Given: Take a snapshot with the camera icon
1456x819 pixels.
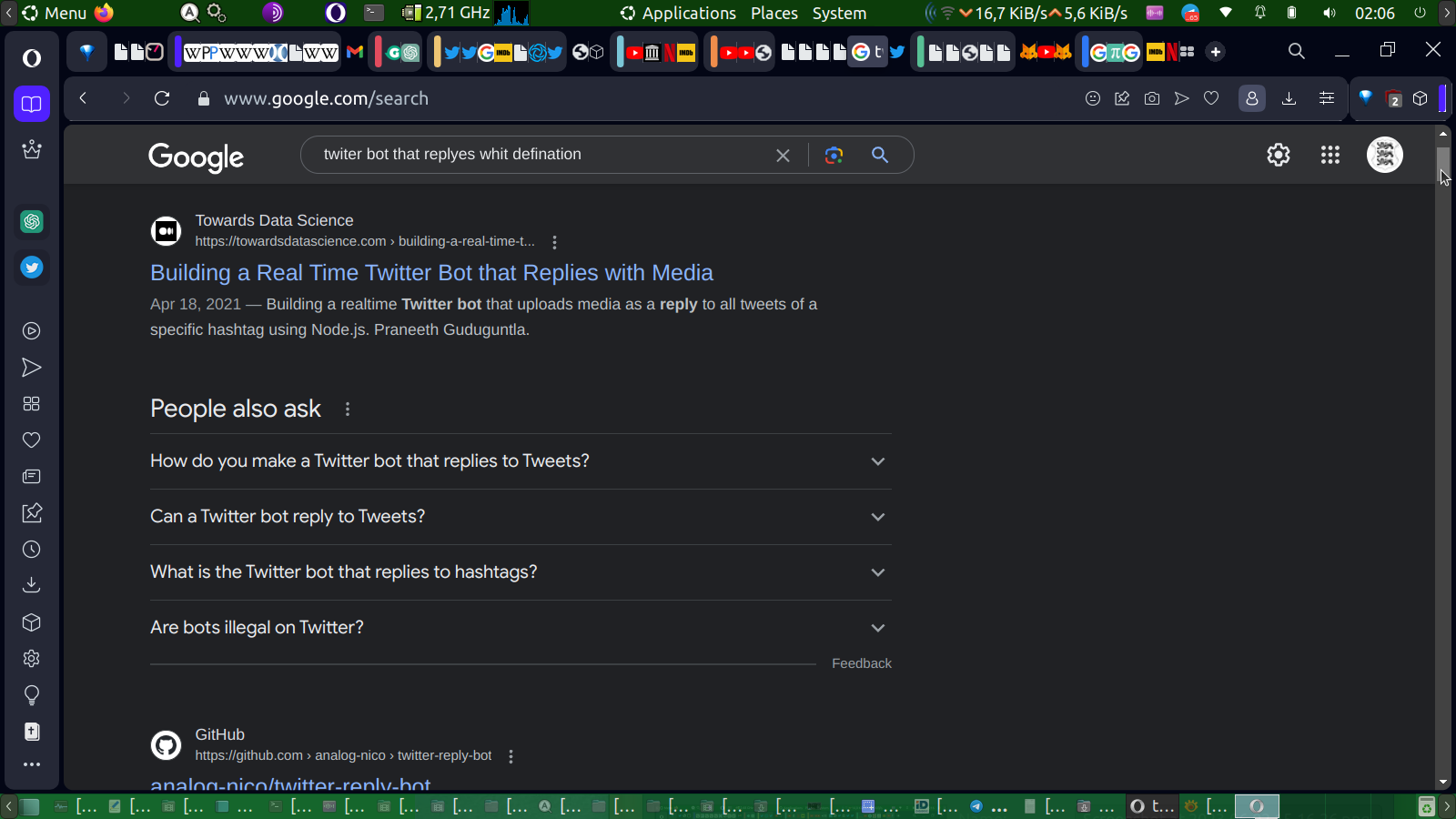Looking at the screenshot, I should click(1152, 98).
